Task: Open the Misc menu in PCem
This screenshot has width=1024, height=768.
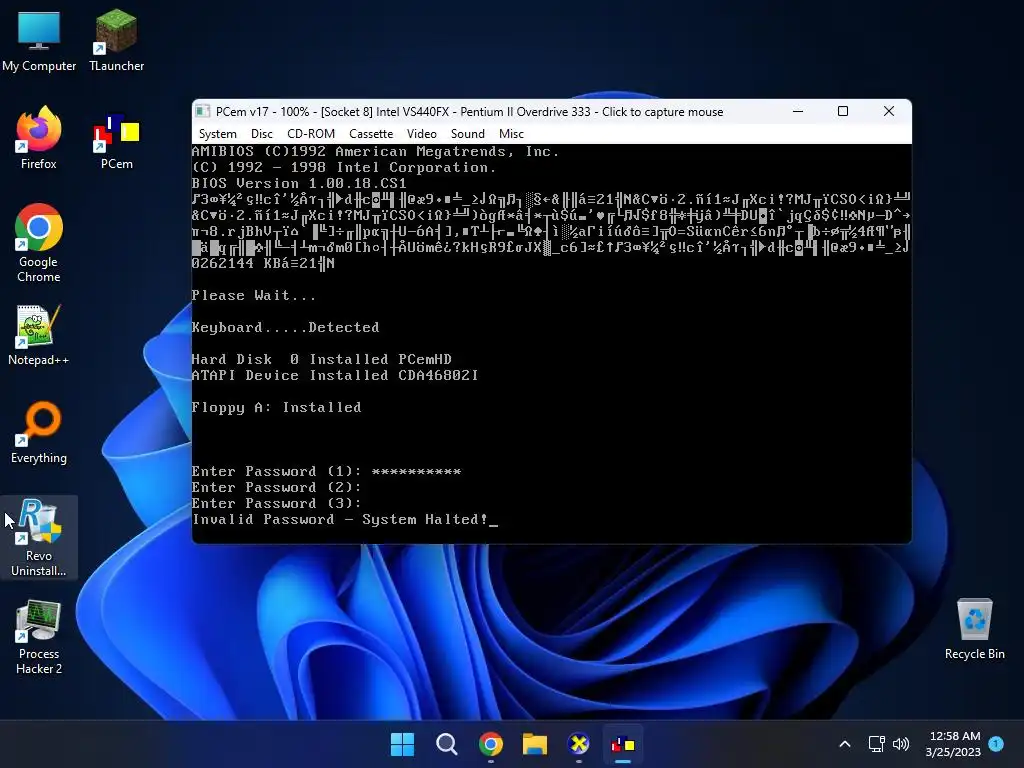Action: 511,134
